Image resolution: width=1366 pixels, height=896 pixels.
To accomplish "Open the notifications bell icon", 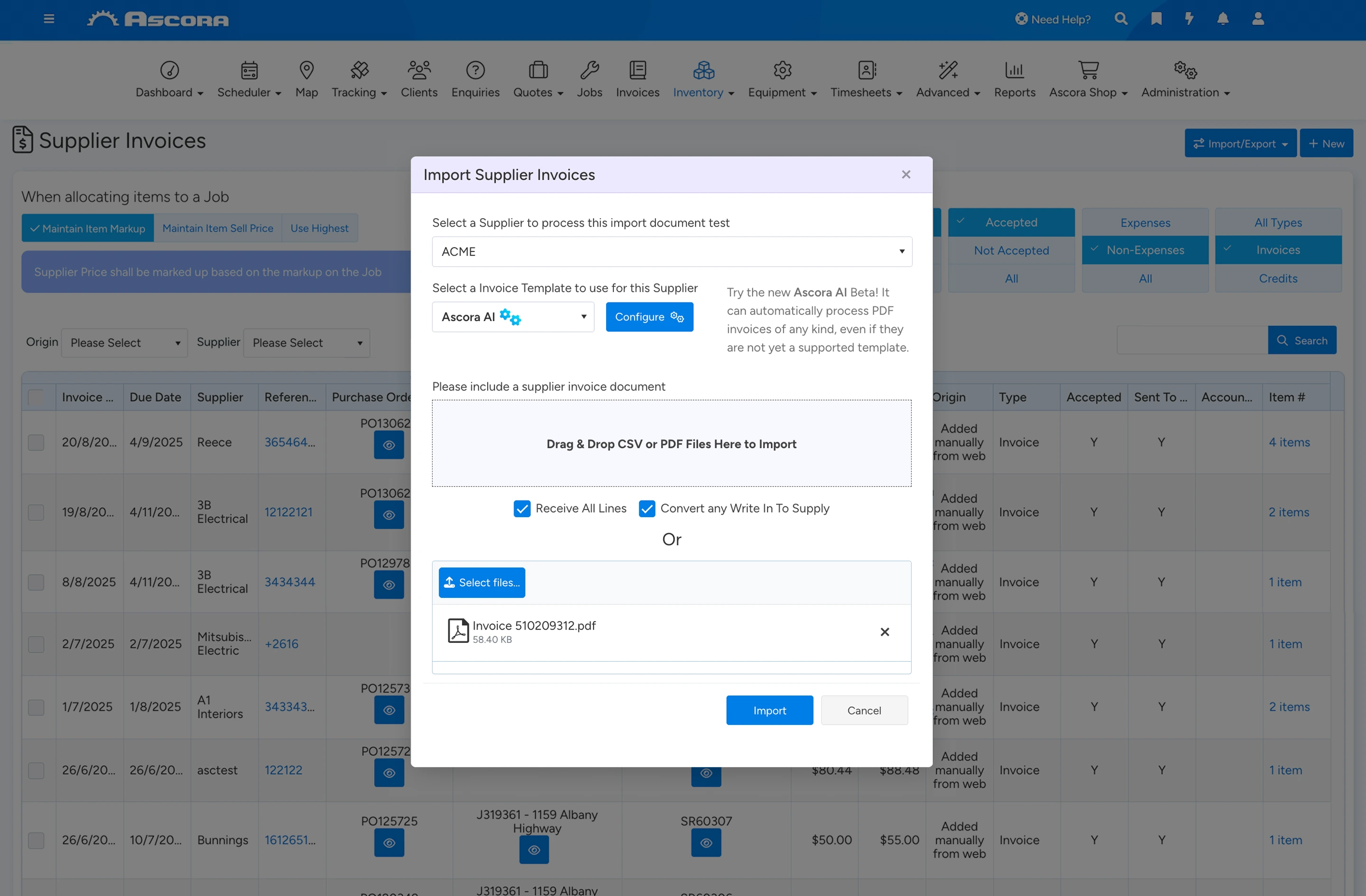I will click(1222, 19).
